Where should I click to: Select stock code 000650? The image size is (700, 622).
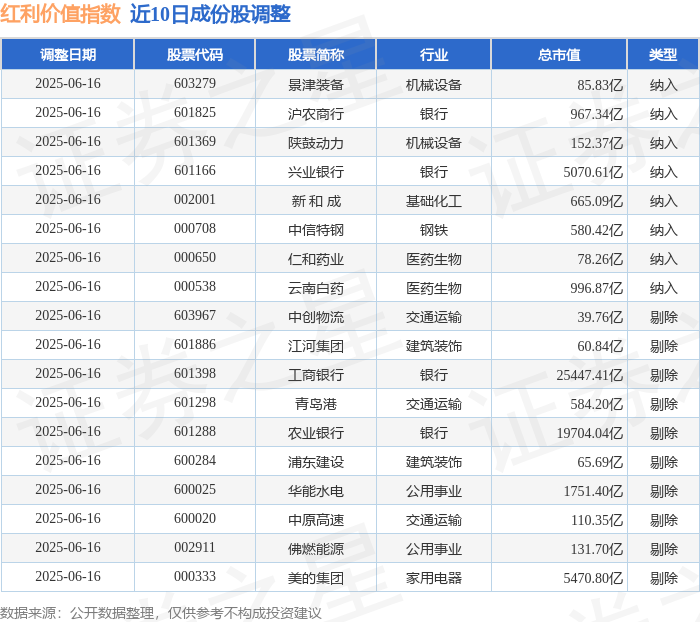pyautogui.click(x=195, y=258)
